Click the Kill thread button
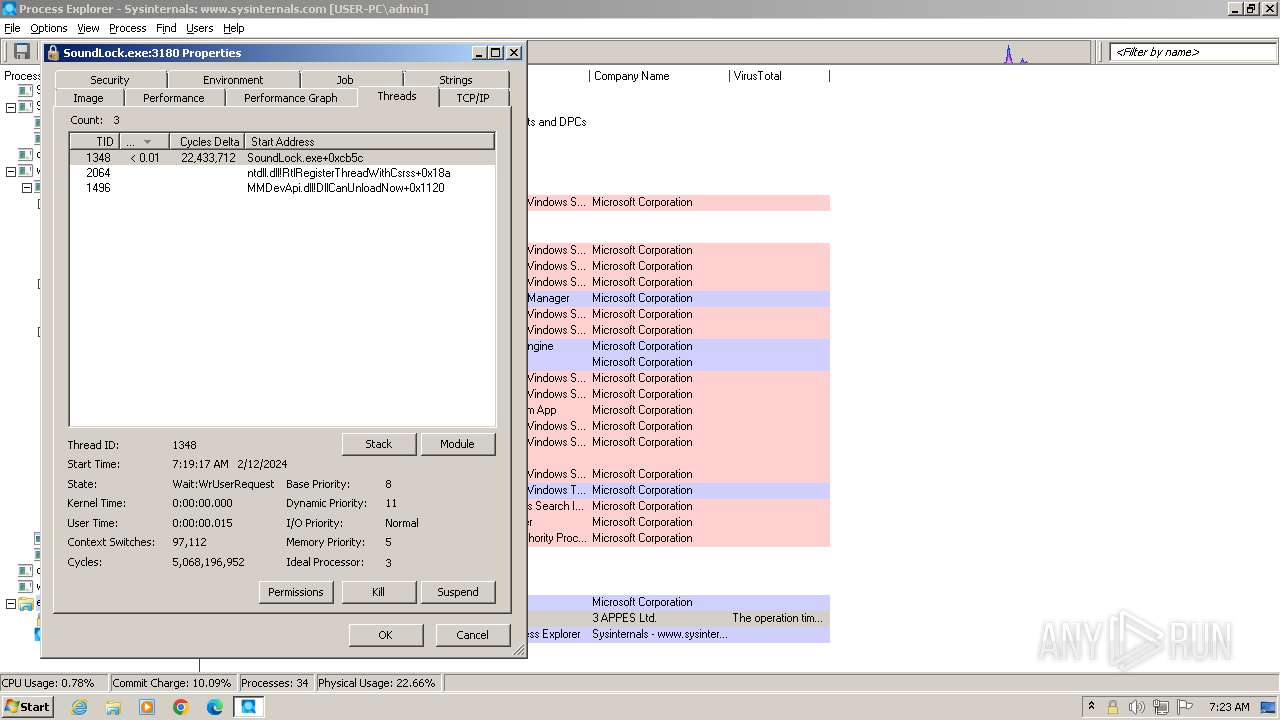This screenshot has width=1280, height=720. 379,592
